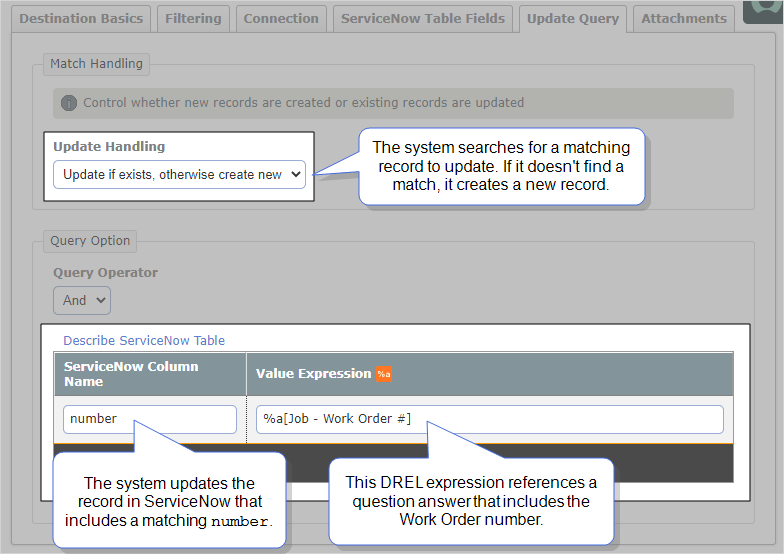
Task: Select the Update Query tab
Action: 572,18
